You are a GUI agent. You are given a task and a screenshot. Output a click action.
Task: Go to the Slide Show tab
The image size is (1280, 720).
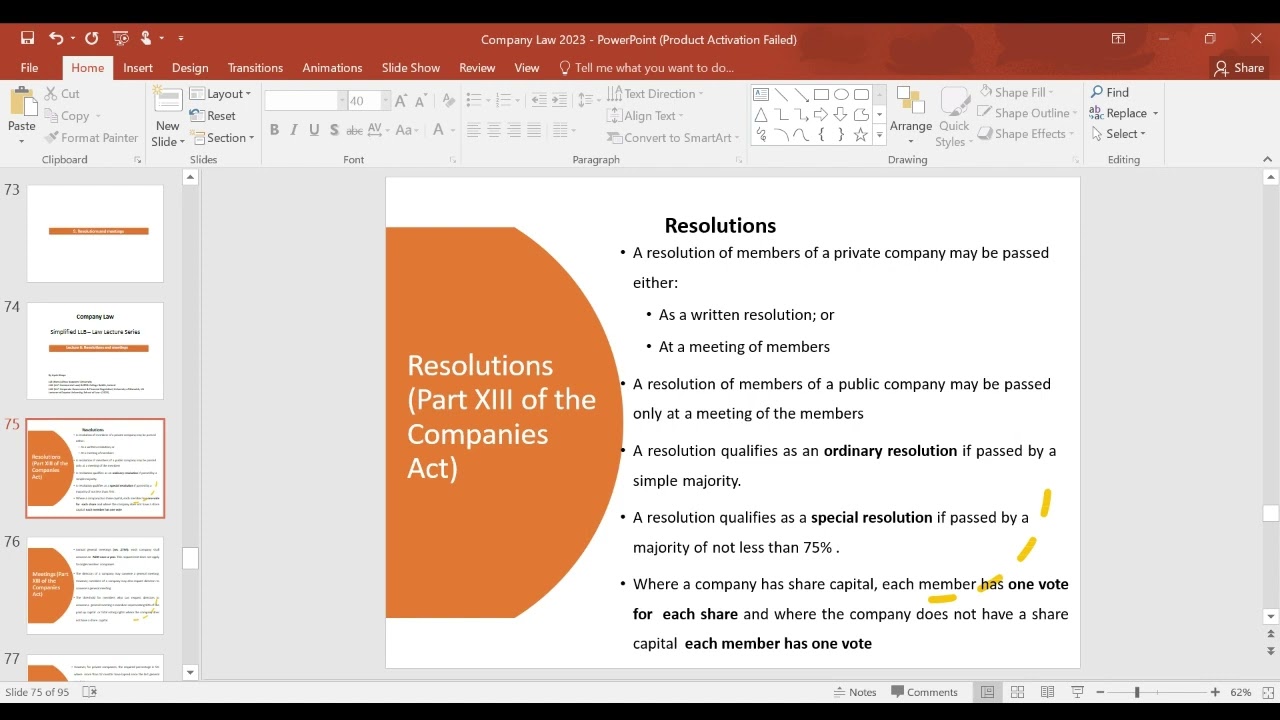coord(411,68)
